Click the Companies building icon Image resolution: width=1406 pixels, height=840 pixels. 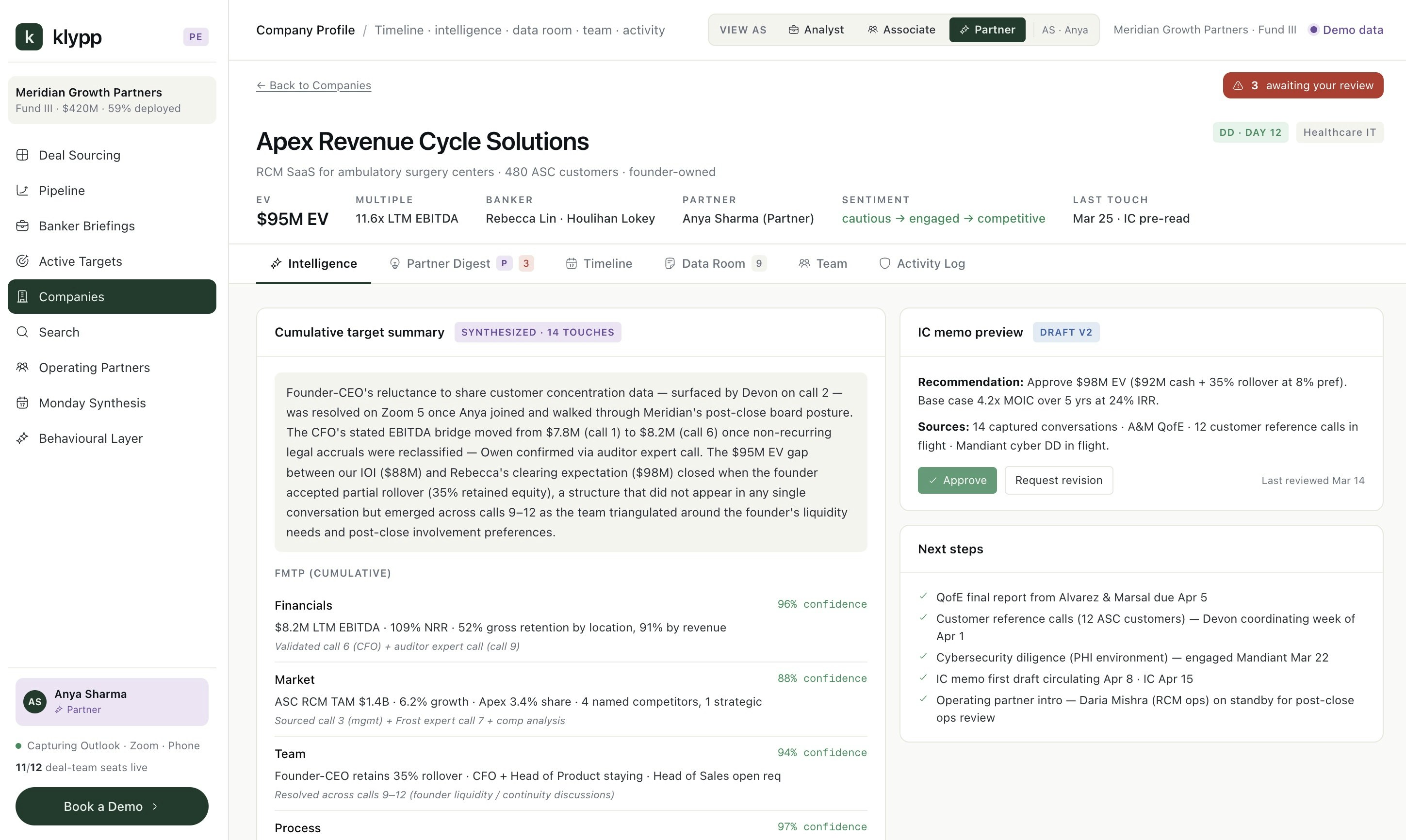23,297
